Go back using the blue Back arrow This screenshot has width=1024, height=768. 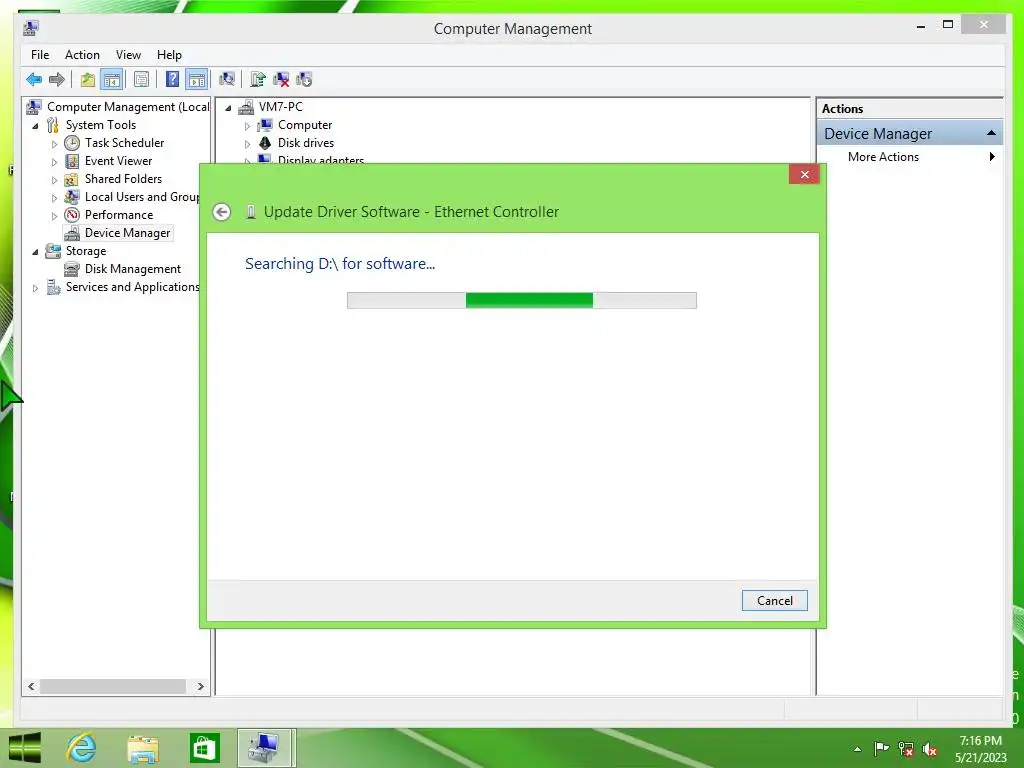34,80
